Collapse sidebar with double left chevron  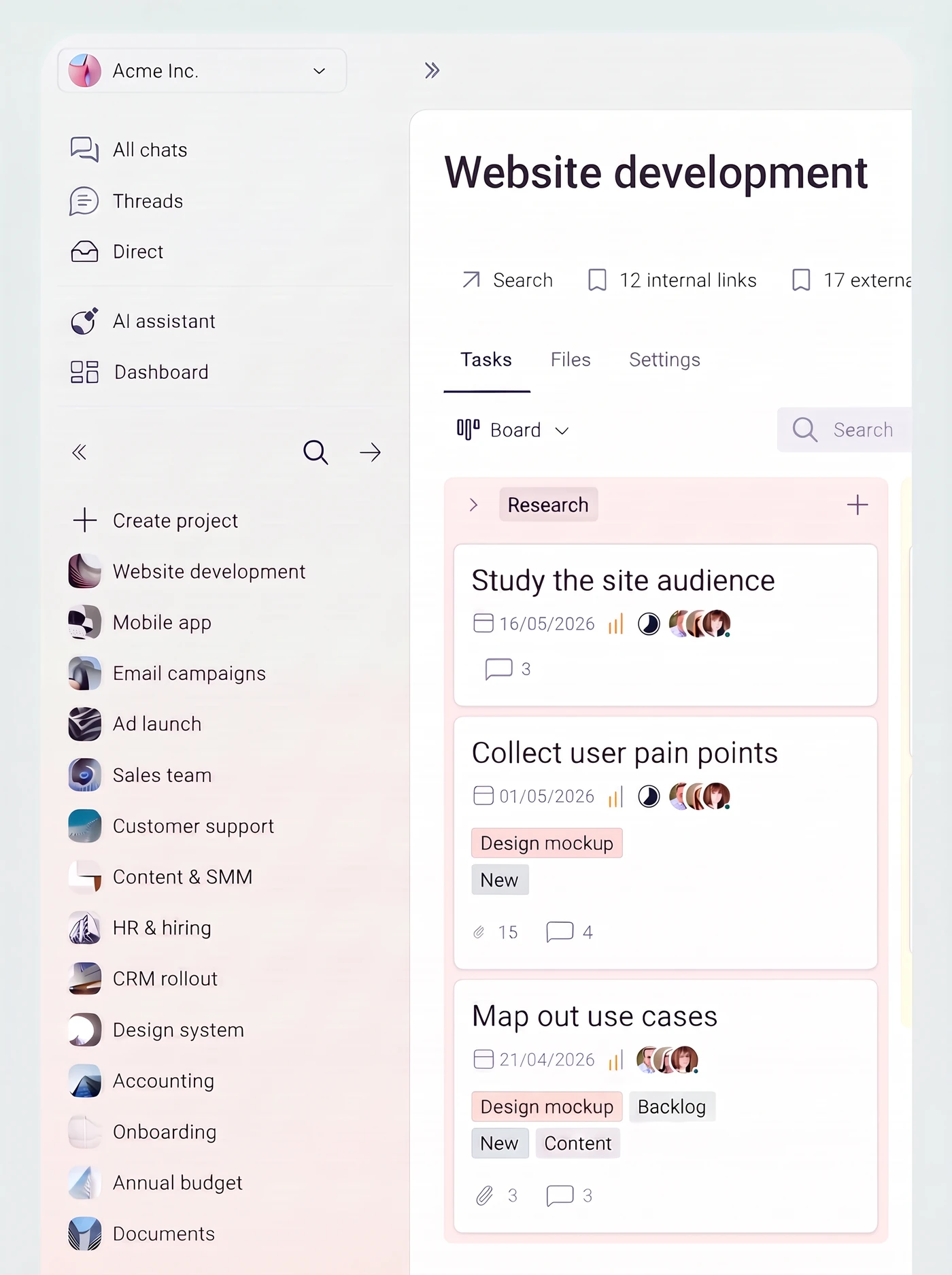click(80, 452)
